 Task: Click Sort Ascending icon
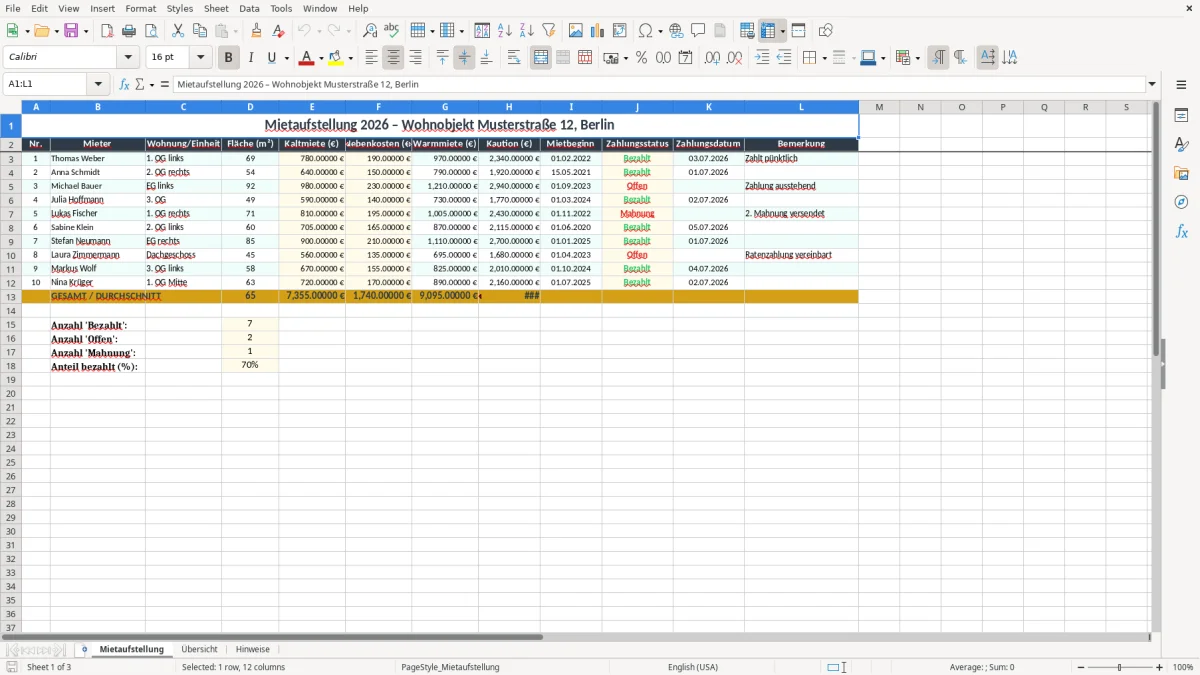tap(505, 31)
